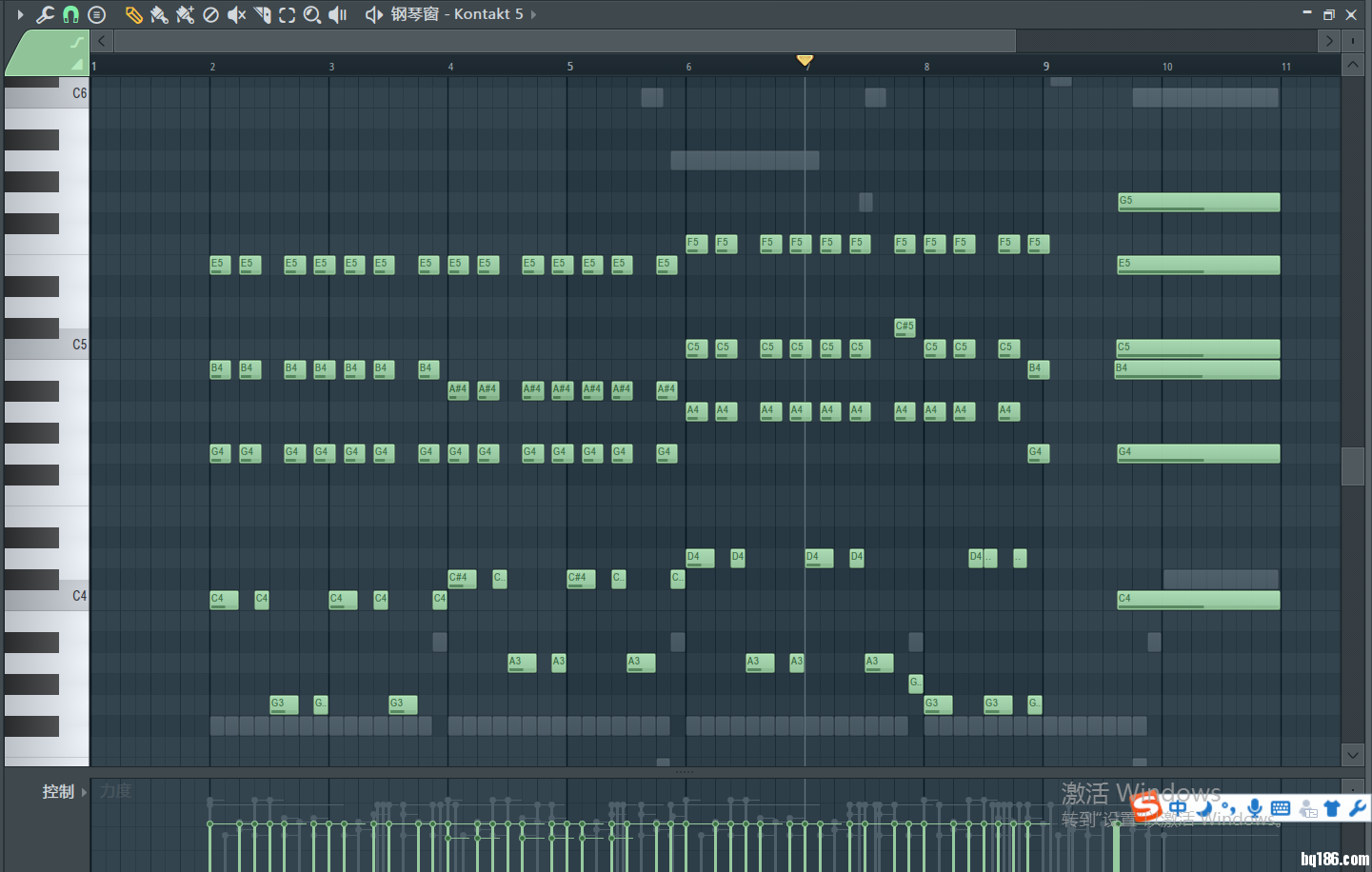Toggle the moon half-width mode icon
This screenshot has width=1372, height=872.
(1205, 808)
